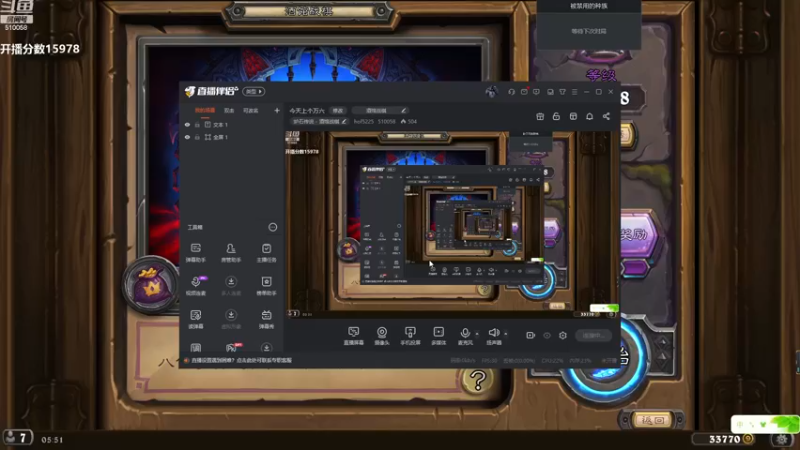Click the mode switch pill beside logo
This screenshot has height=450, width=800.
pyautogui.click(x=254, y=91)
